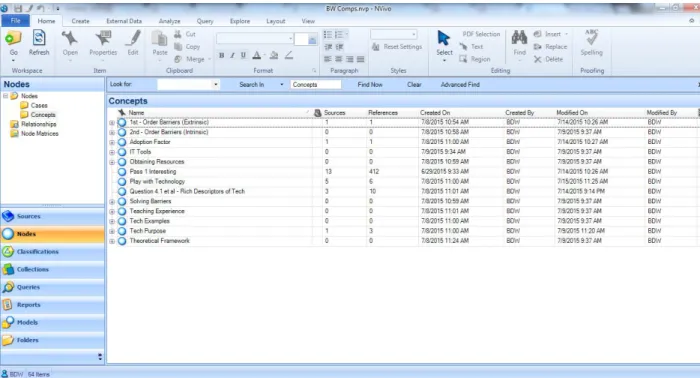700x378 pixels.
Task: Click the Find binoculars icon
Action: (x=519, y=37)
